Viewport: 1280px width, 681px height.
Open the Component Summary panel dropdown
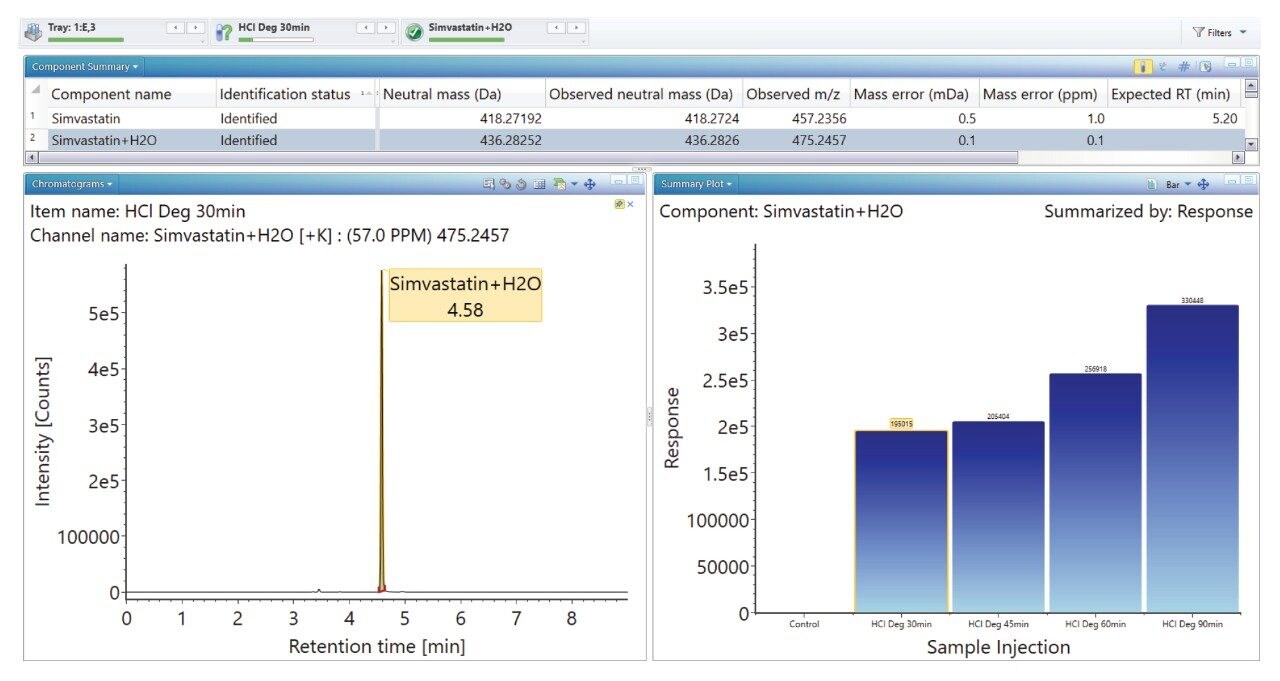(x=85, y=67)
